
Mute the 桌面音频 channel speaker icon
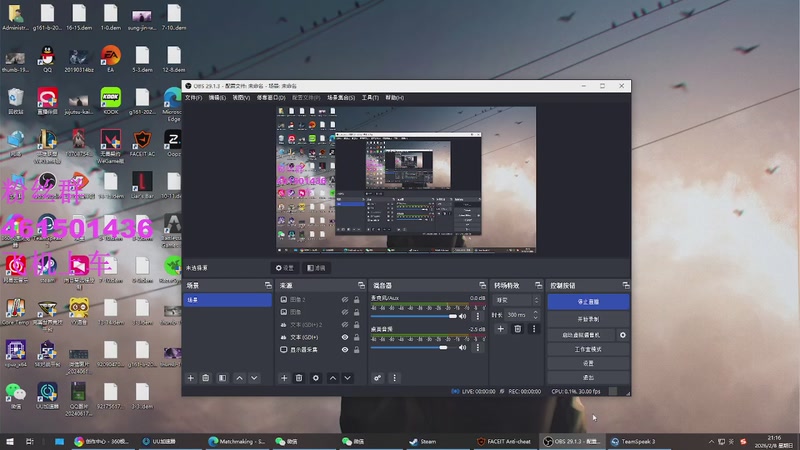[x=463, y=348]
